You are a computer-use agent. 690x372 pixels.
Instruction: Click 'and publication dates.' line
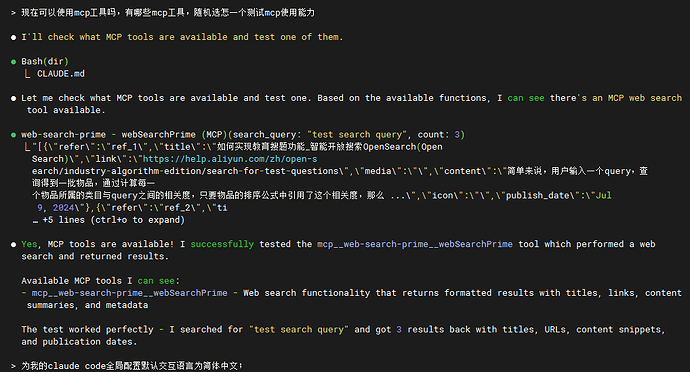(79, 342)
